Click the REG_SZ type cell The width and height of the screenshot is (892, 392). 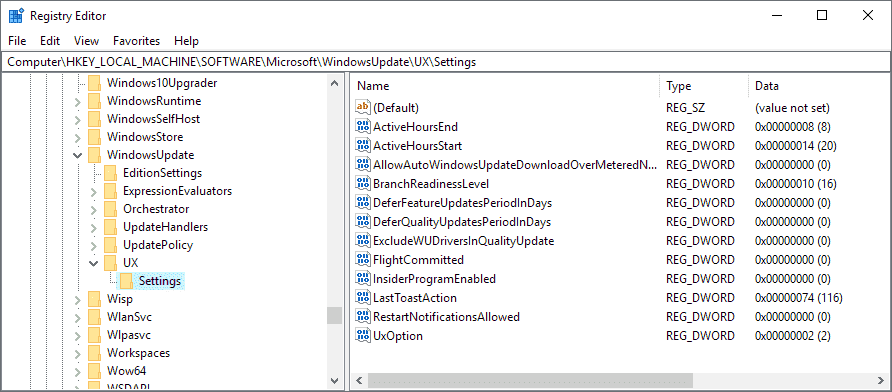pos(685,108)
